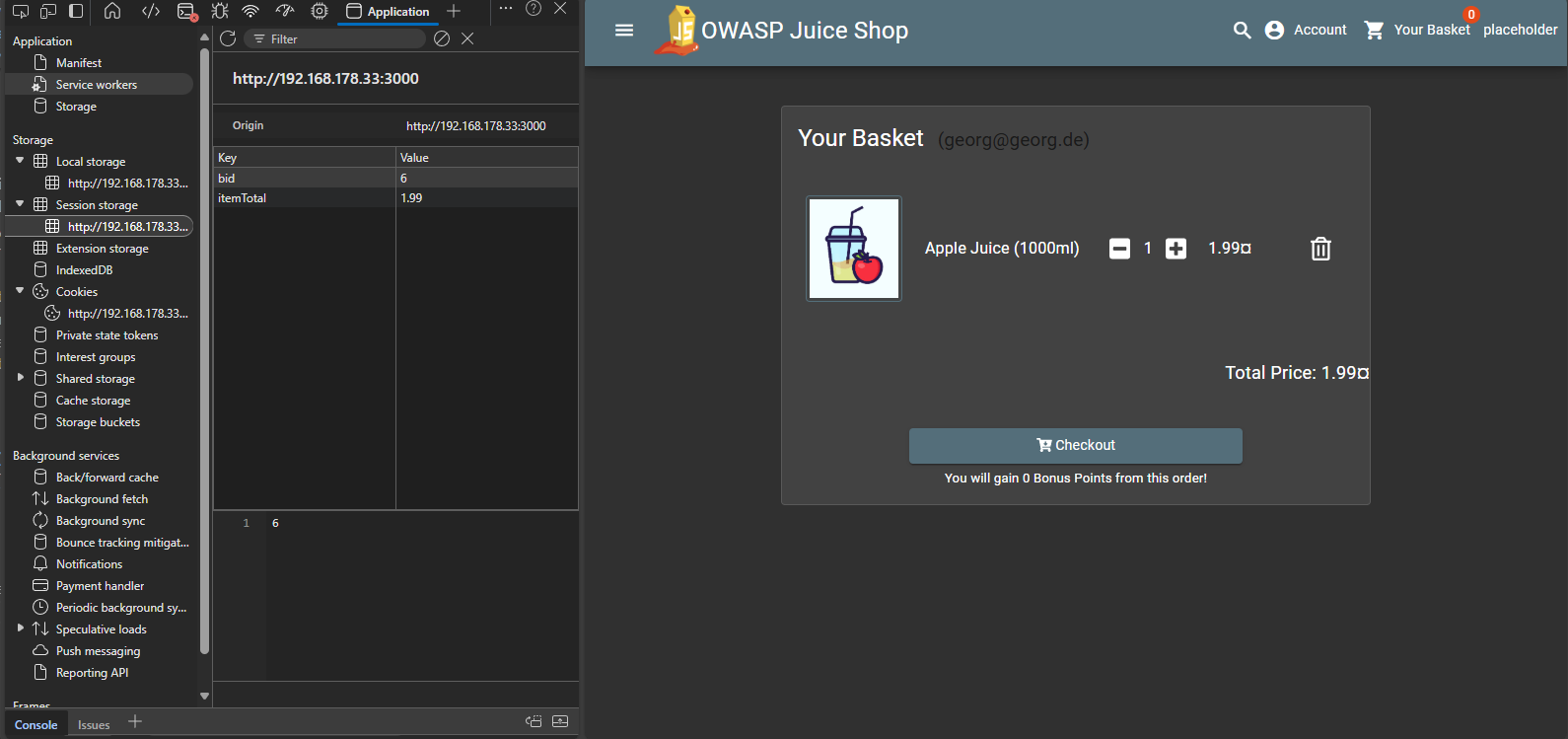Viewport: 1568px width, 739px height.
Task: Expand the Shared storage tree node
Action: [x=20, y=378]
